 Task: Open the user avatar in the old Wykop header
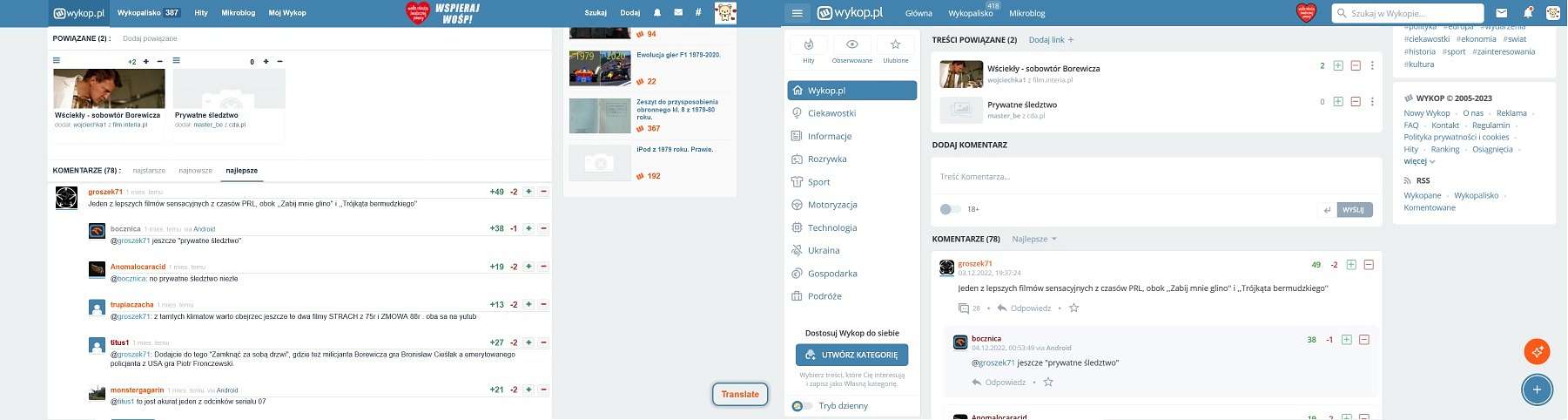[725, 13]
